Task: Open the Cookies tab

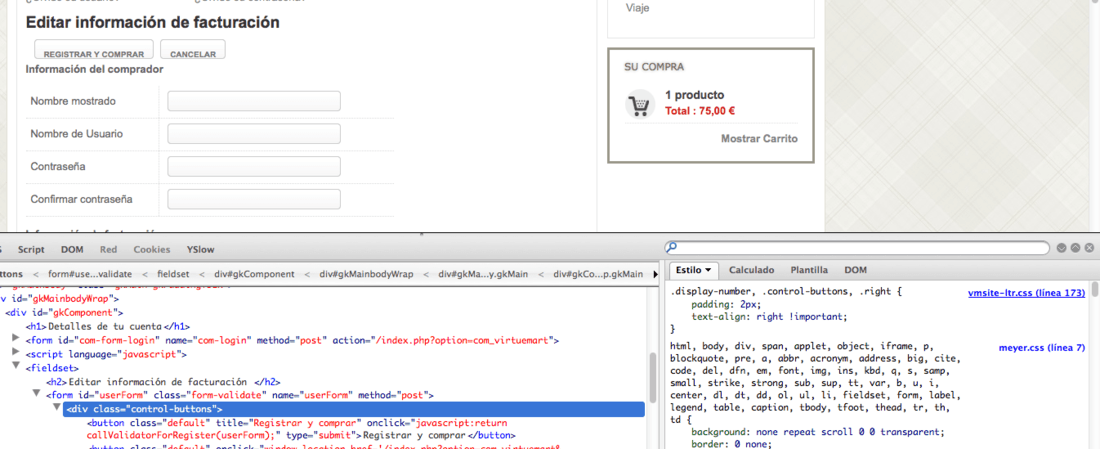Action: (x=152, y=249)
